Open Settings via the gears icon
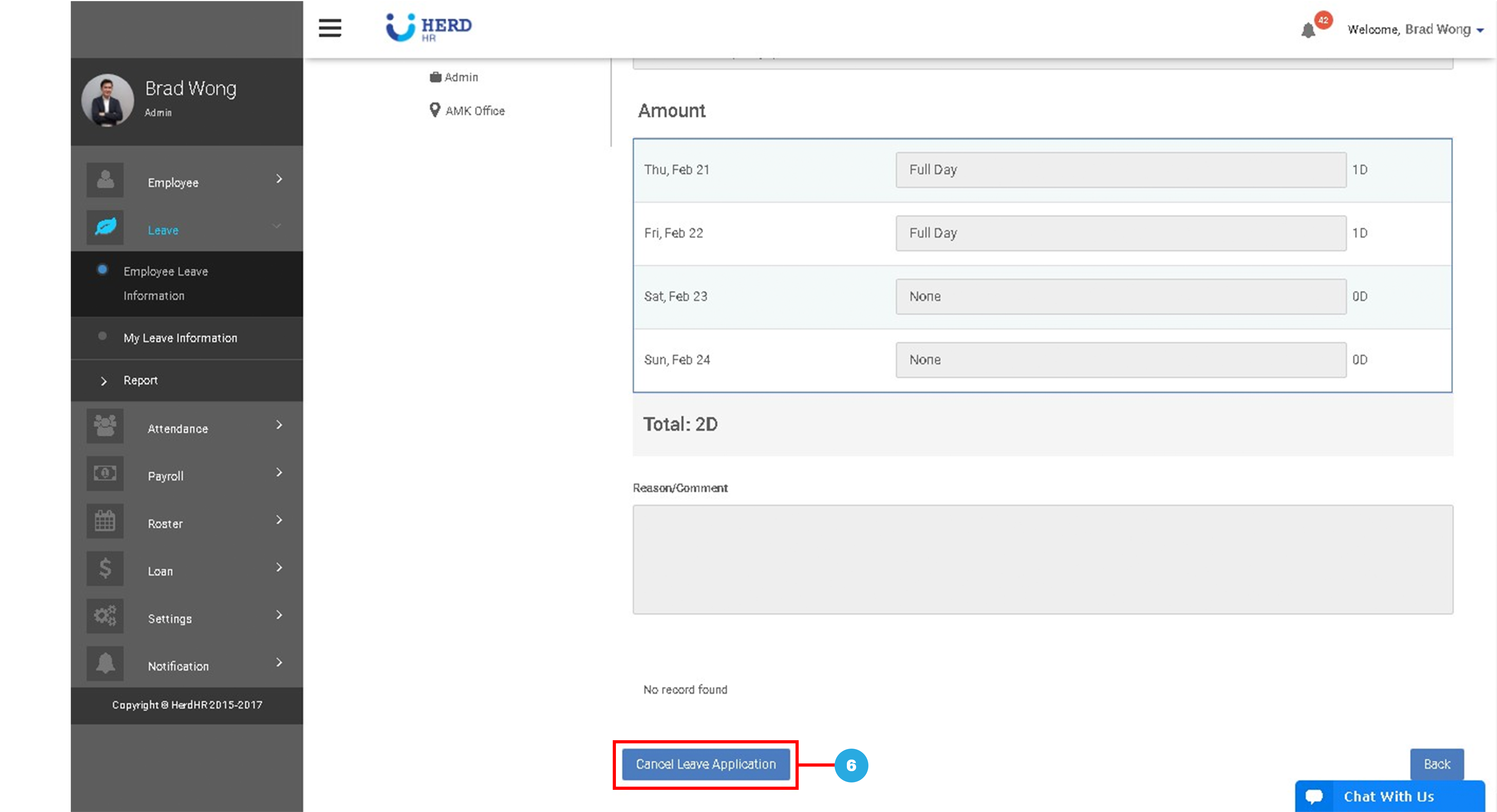This screenshot has height=812, width=1497. click(x=105, y=616)
